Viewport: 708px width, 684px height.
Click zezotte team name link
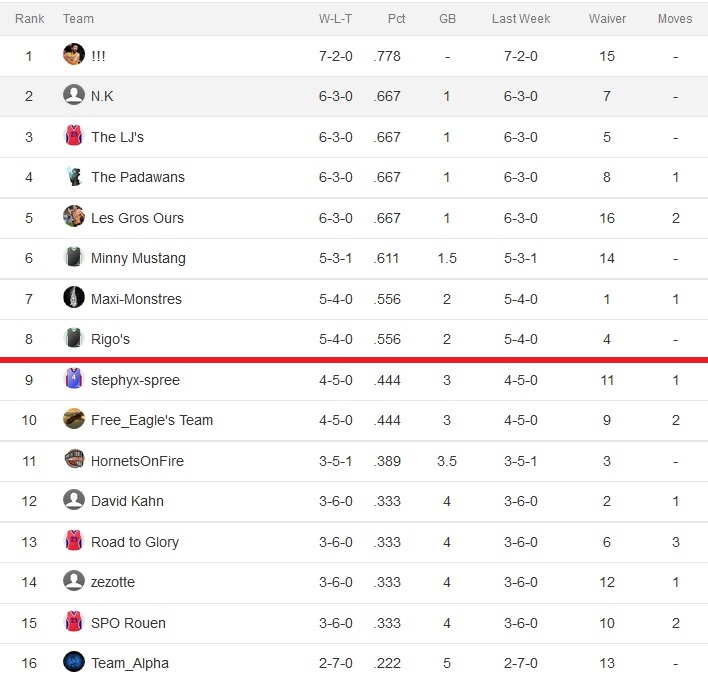112,582
